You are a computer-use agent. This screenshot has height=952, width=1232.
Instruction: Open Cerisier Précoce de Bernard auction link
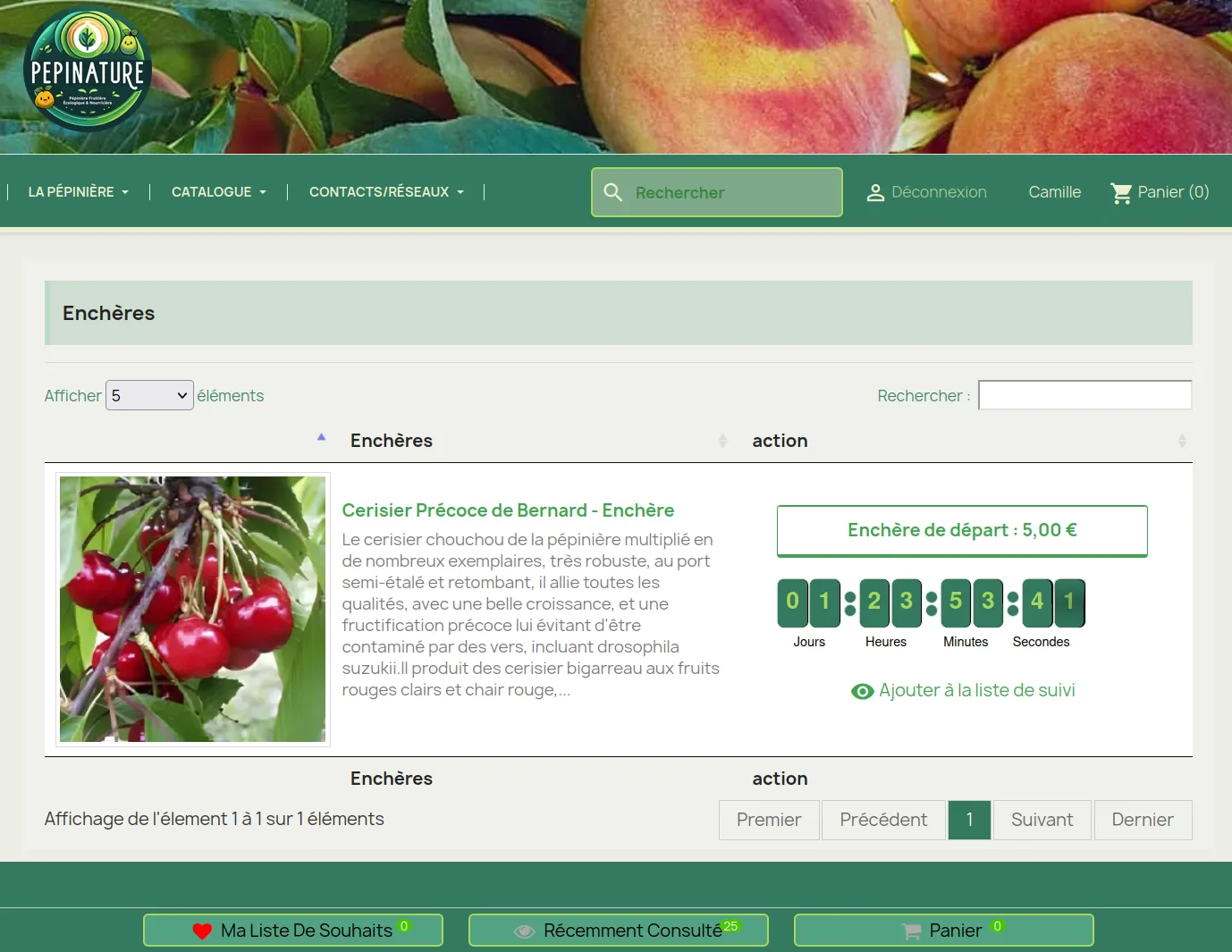(x=508, y=510)
